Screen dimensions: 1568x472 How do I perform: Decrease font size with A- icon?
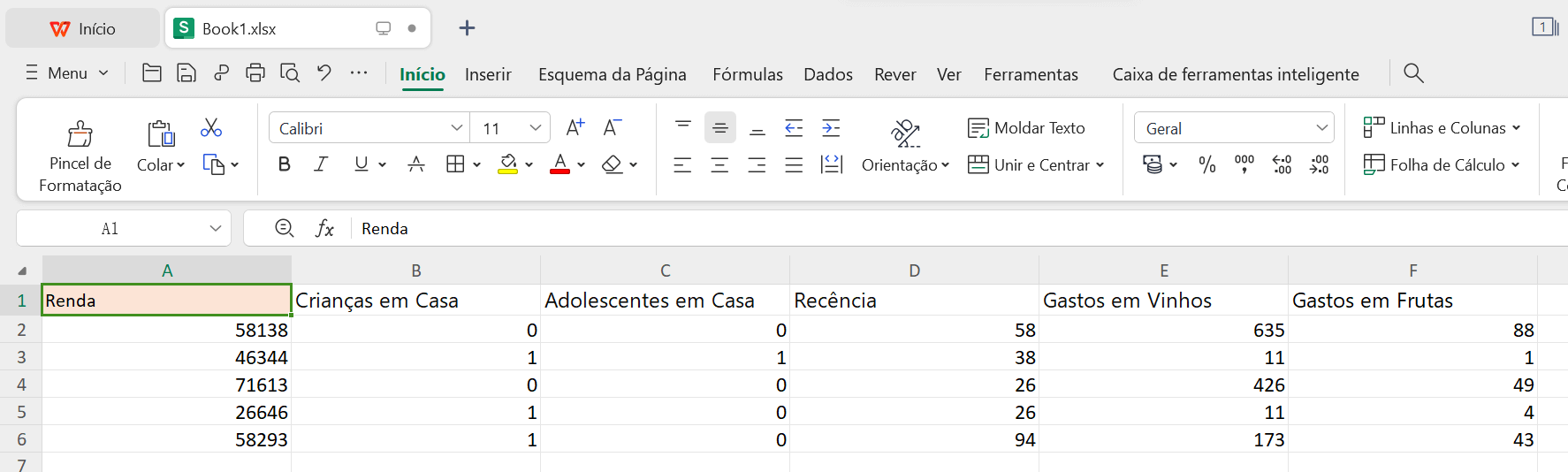point(613,128)
